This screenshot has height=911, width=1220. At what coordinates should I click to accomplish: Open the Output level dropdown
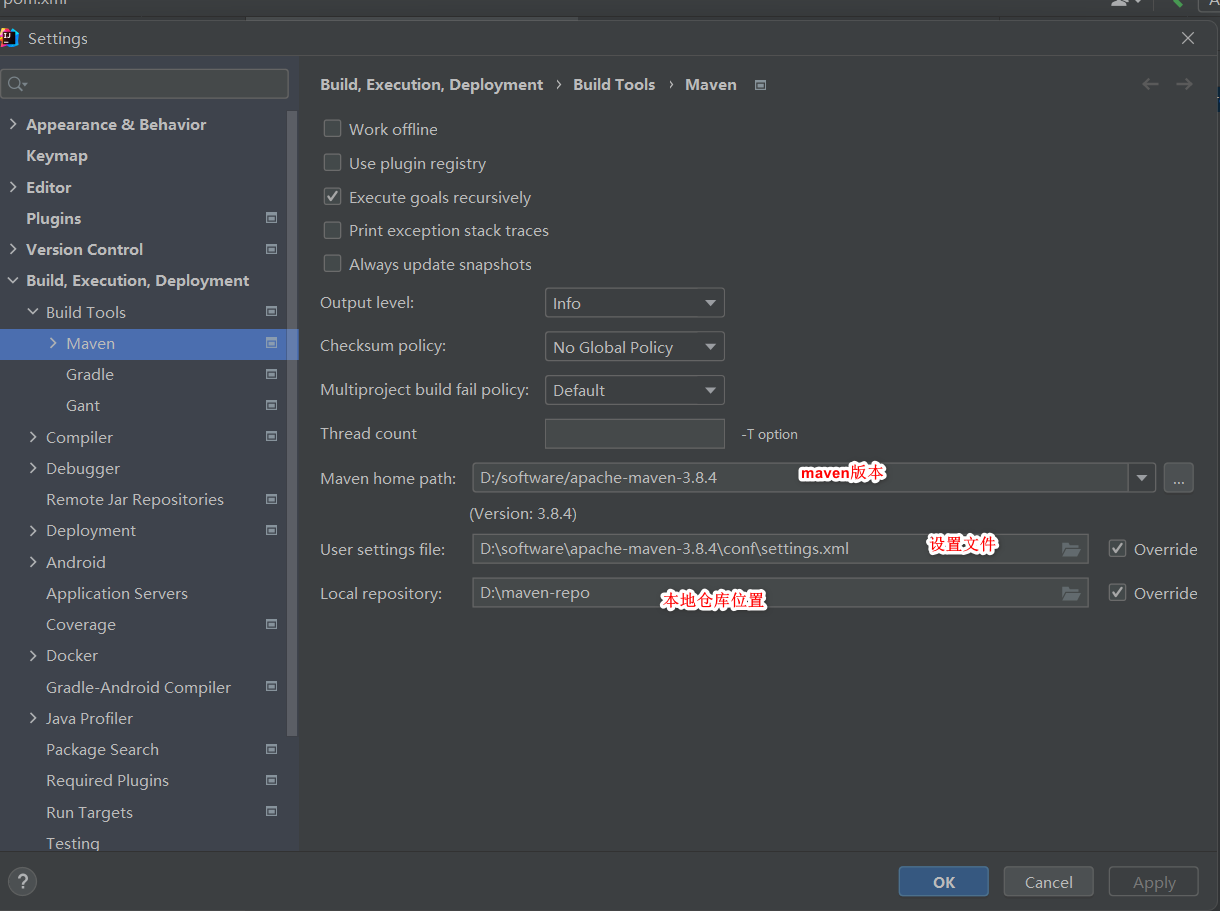click(x=634, y=303)
